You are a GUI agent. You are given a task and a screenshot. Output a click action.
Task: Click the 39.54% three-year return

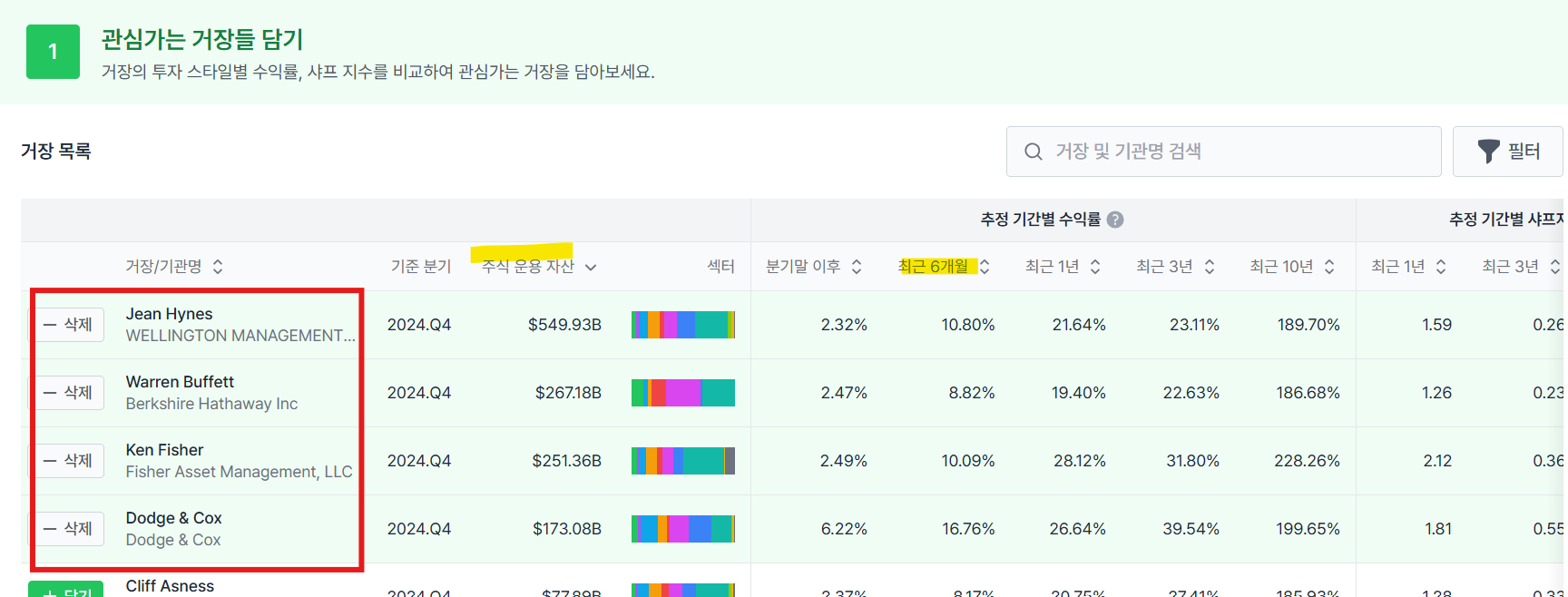[1191, 529]
